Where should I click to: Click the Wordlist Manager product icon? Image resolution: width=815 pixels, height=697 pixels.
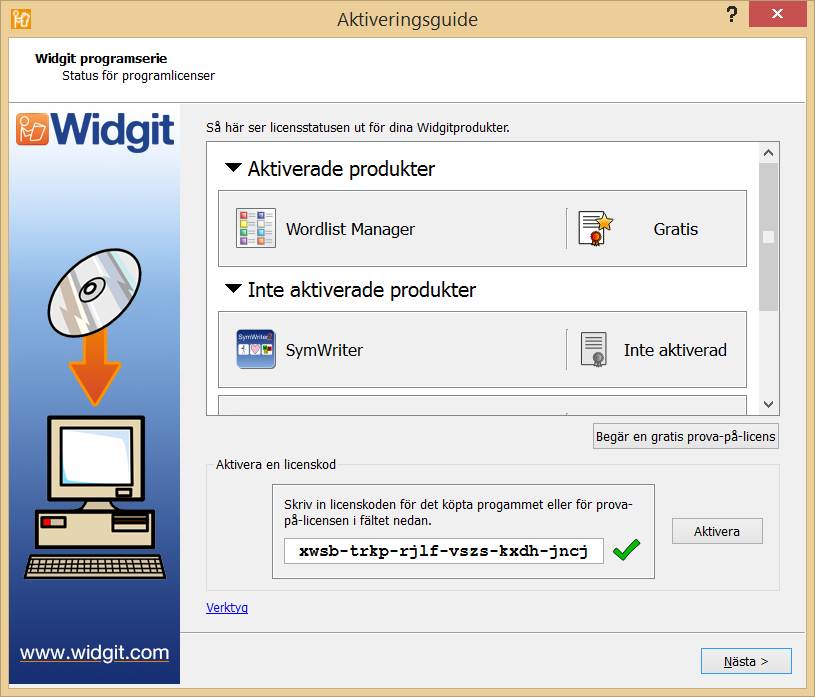click(x=256, y=228)
